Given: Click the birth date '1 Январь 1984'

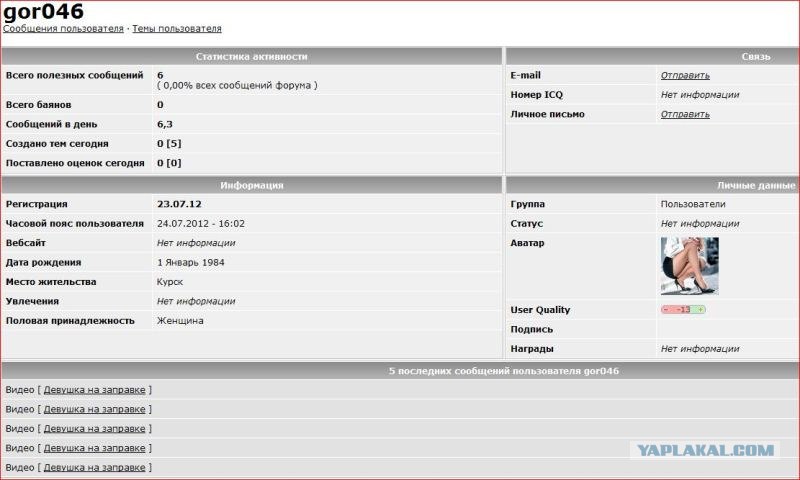Looking at the screenshot, I should 191,262.
